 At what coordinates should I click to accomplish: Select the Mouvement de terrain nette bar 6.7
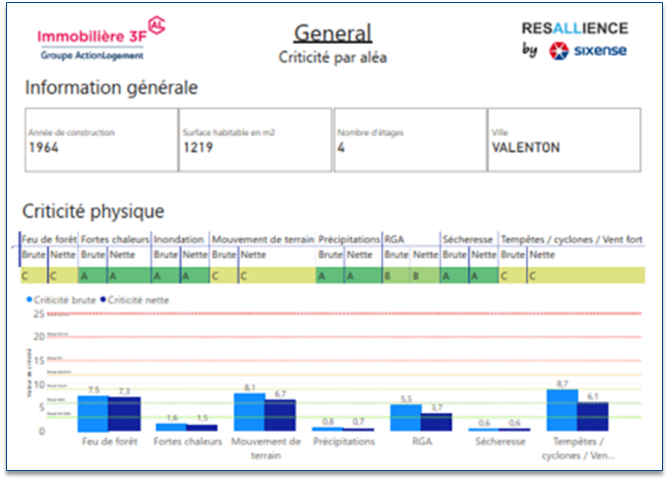pos(281,415)
